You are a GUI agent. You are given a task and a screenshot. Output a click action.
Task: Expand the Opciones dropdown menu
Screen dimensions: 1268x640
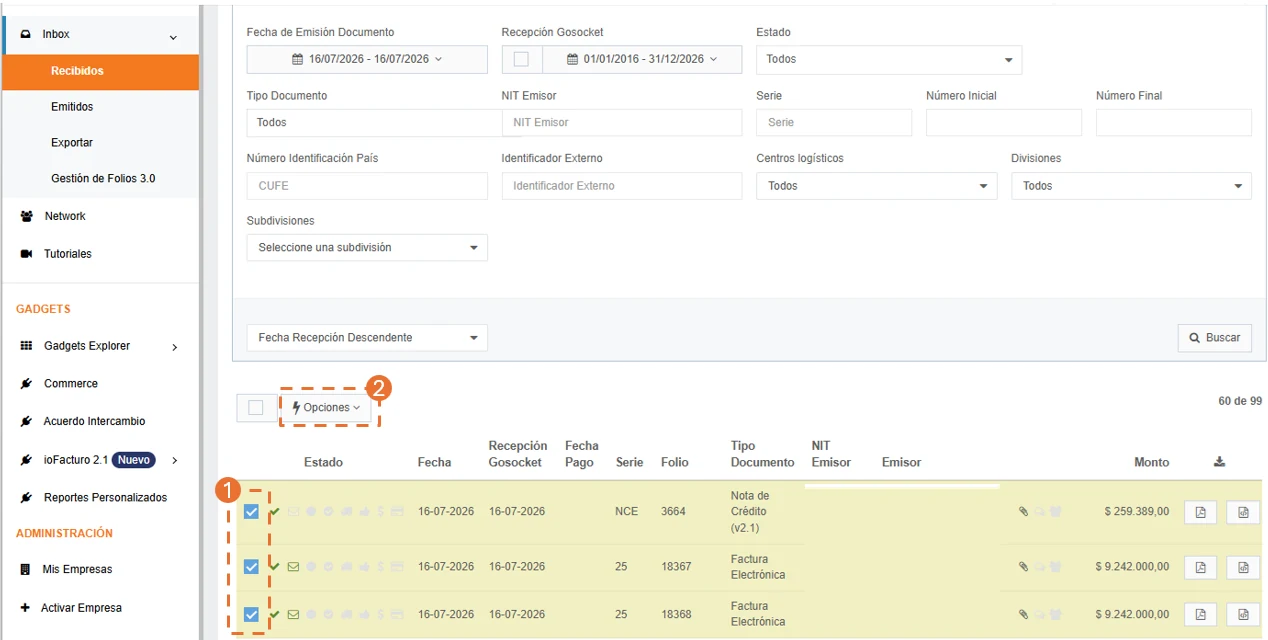(325, 408)
